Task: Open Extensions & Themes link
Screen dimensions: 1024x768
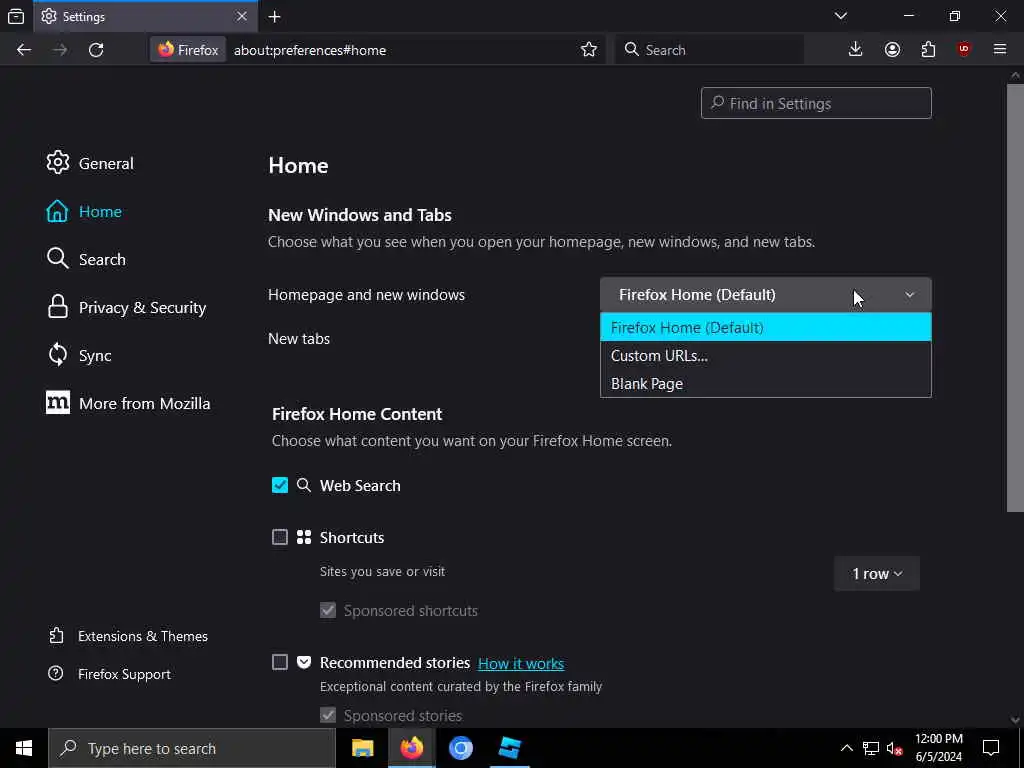Action: [x=129, y=635]
